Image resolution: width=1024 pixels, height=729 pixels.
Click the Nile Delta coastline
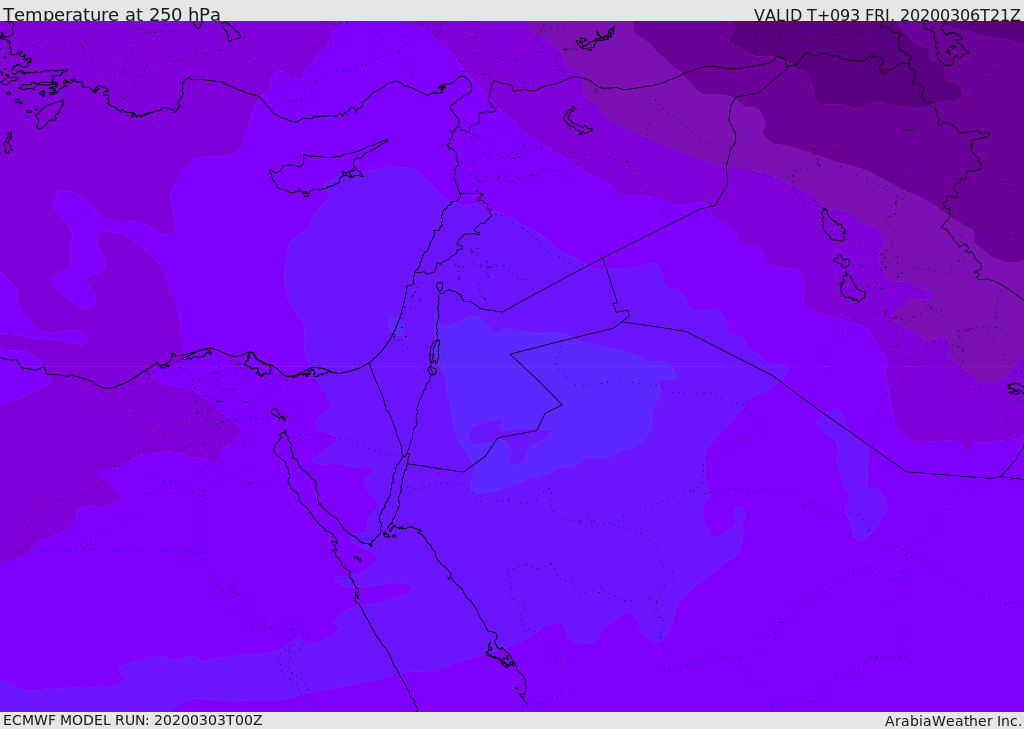(x=212, y=351)
